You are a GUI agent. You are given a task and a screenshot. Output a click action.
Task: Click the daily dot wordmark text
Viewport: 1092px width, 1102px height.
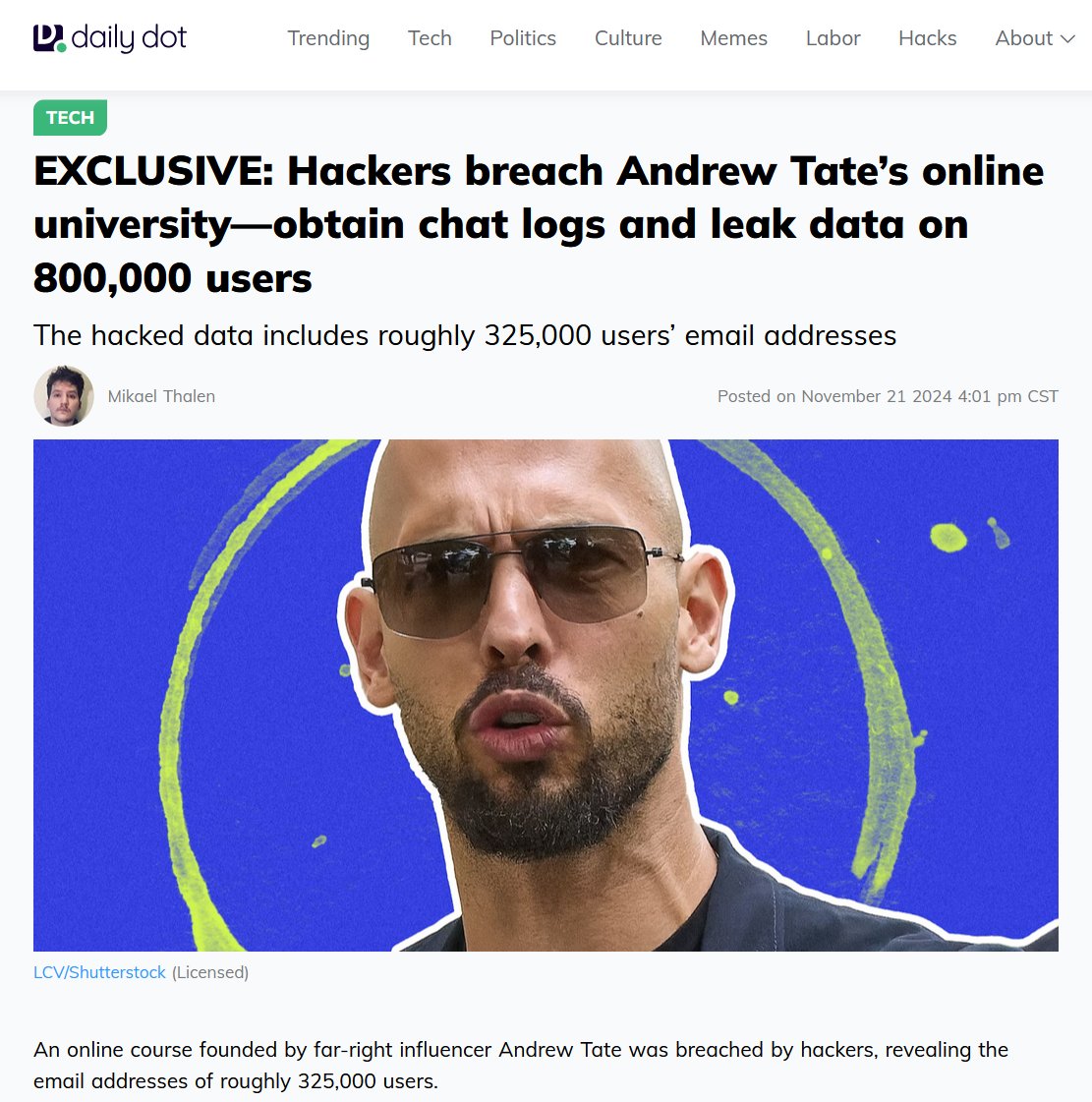pyautogui.click(x=129, y=38)
